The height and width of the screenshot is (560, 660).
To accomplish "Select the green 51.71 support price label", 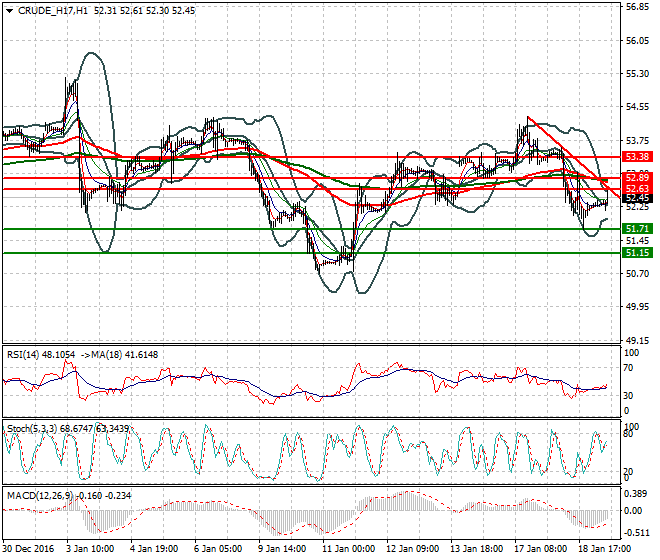I will [638, 229].
